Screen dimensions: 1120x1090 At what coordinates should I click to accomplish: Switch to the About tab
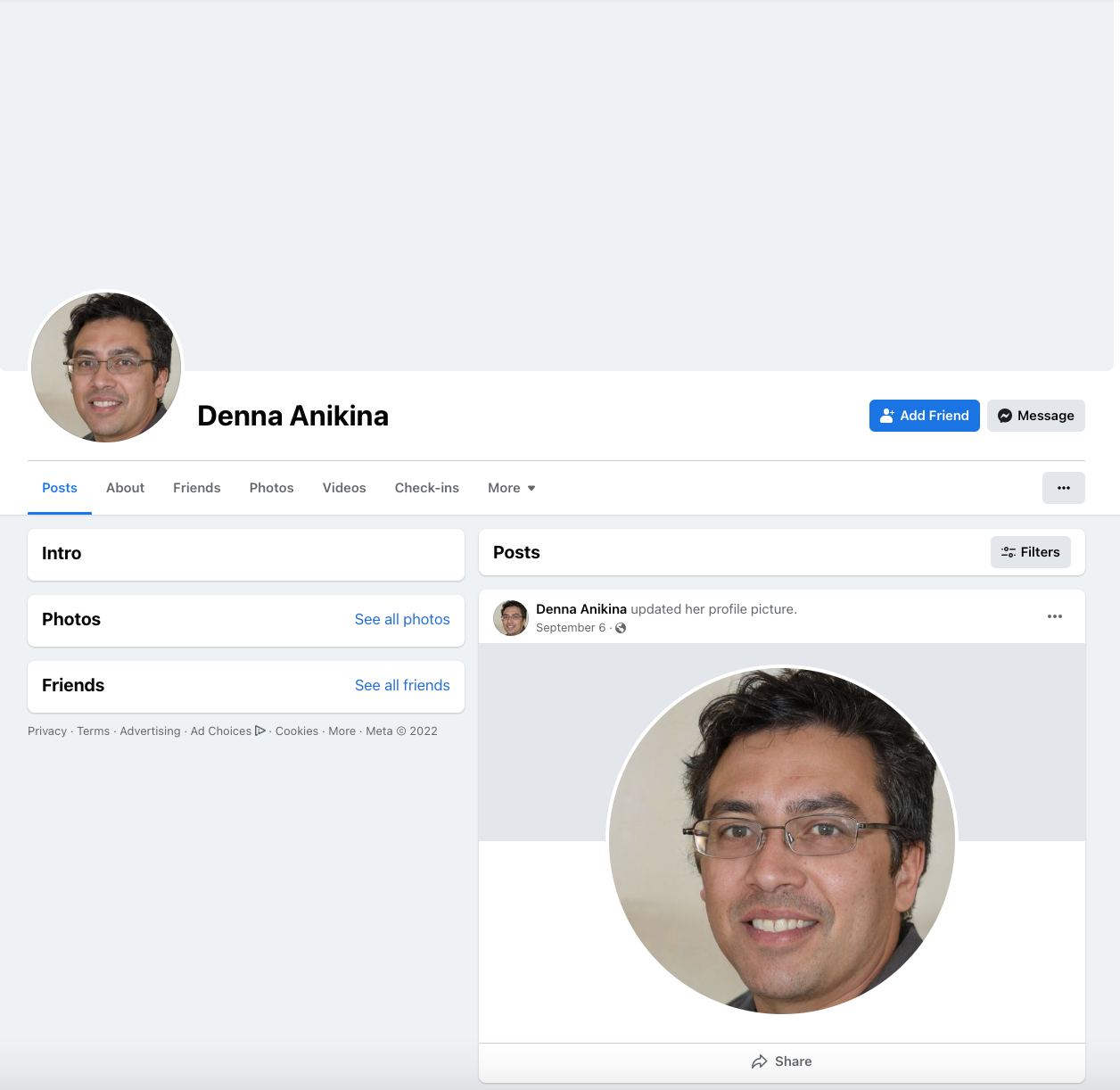125,488
